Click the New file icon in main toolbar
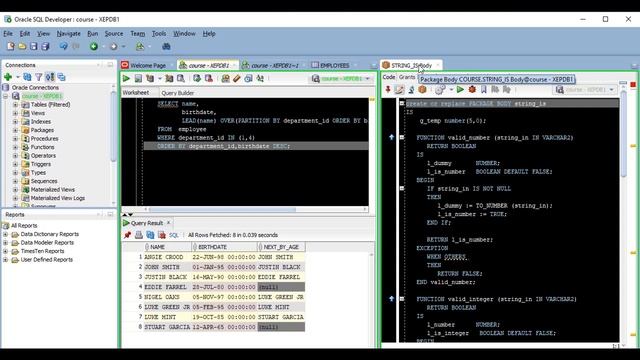 pyautogui.click(x=11, y=47)
